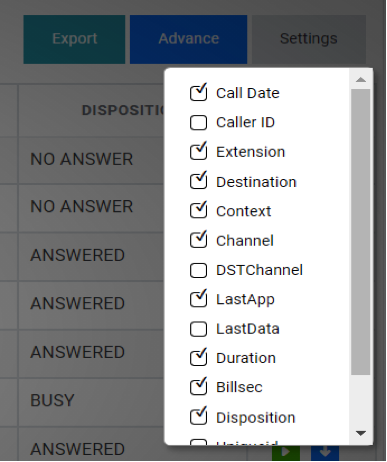
Task: Click the scrollbar down arrow
Action: (x=361, y=433)
